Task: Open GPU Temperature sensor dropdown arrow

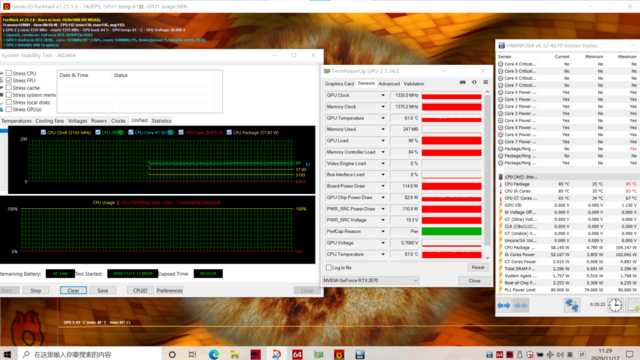Action: [x=383, y=118]
